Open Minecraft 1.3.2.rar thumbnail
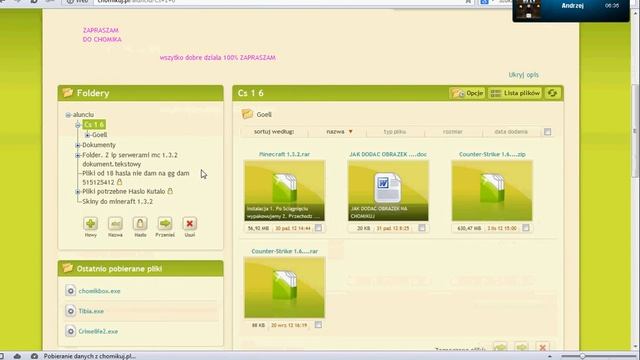 coord(284,191)
